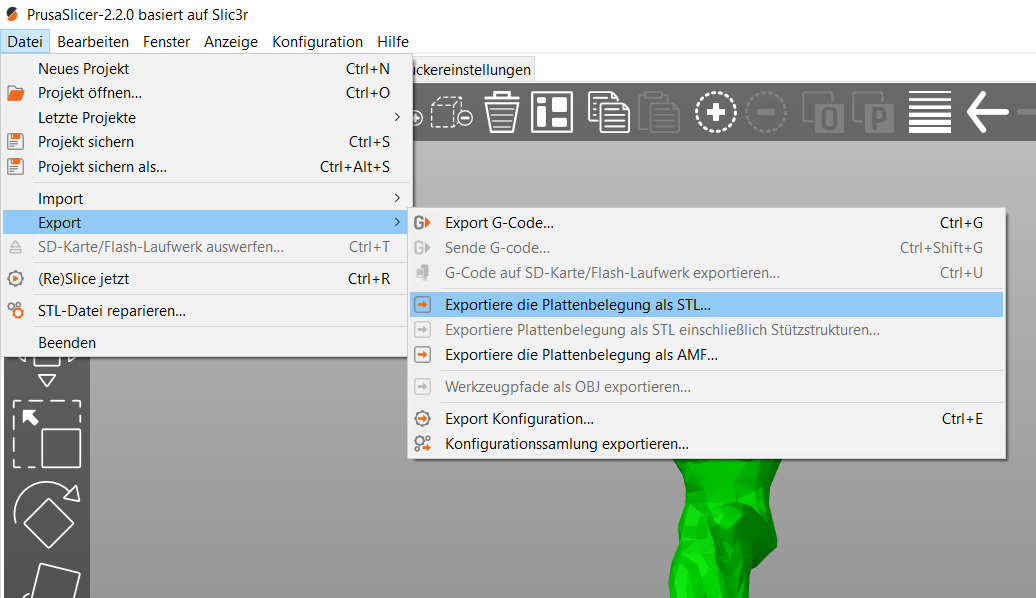Viewport: 1036px width, 598px height.
Task: Click the undo left arrow icon
Action: click(987, 112)
